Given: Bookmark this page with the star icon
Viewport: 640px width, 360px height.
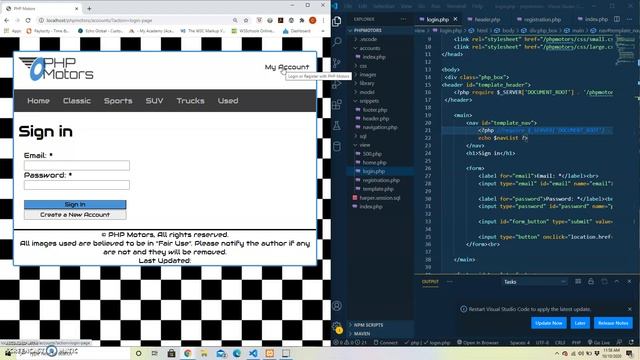Looking at the screenshot, I should [246, 20].
